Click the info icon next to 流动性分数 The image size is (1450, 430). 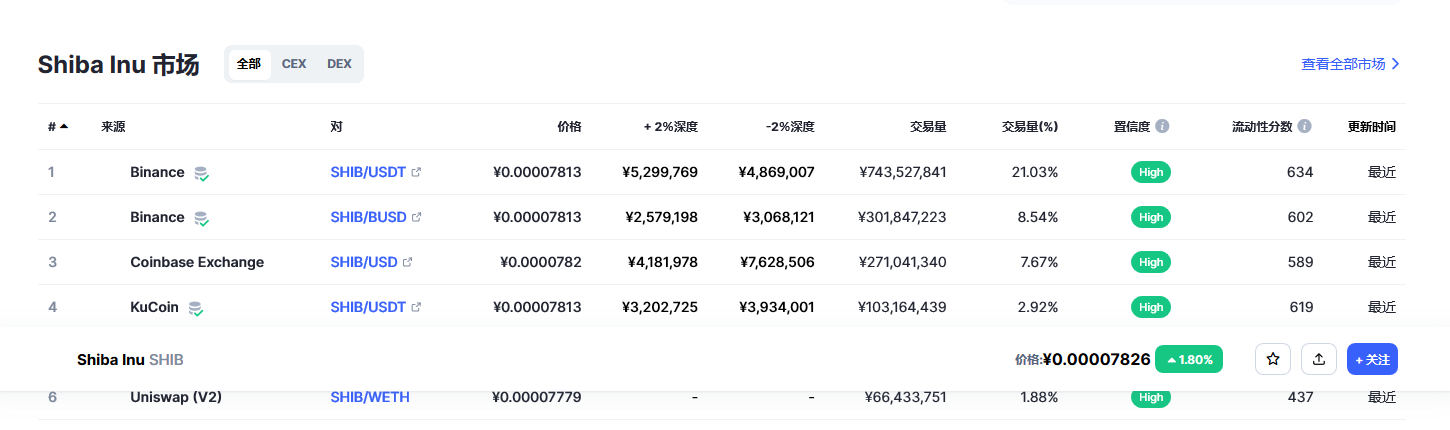click(1305, 127)
